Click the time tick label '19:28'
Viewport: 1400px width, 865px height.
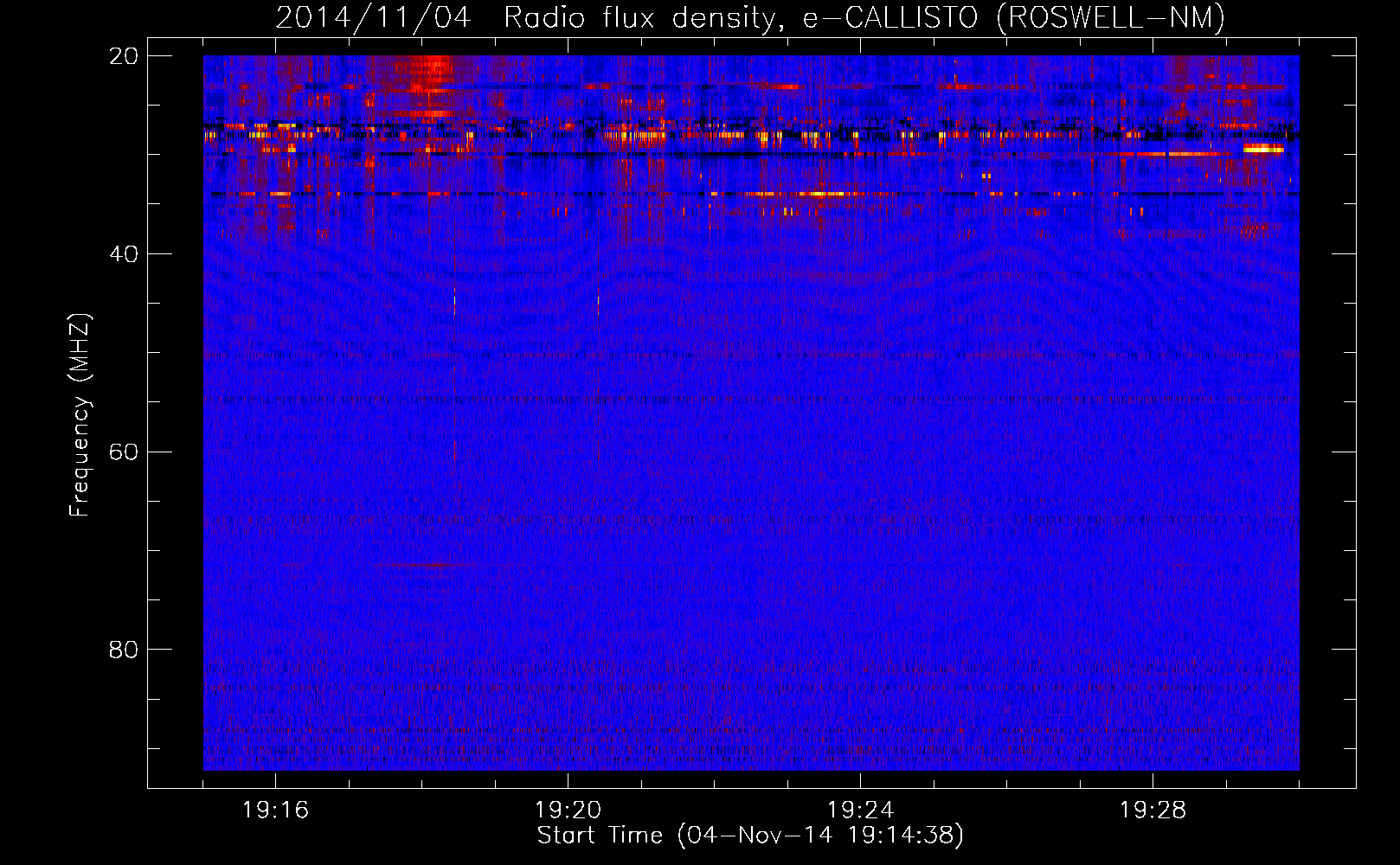coord(1153,811)
